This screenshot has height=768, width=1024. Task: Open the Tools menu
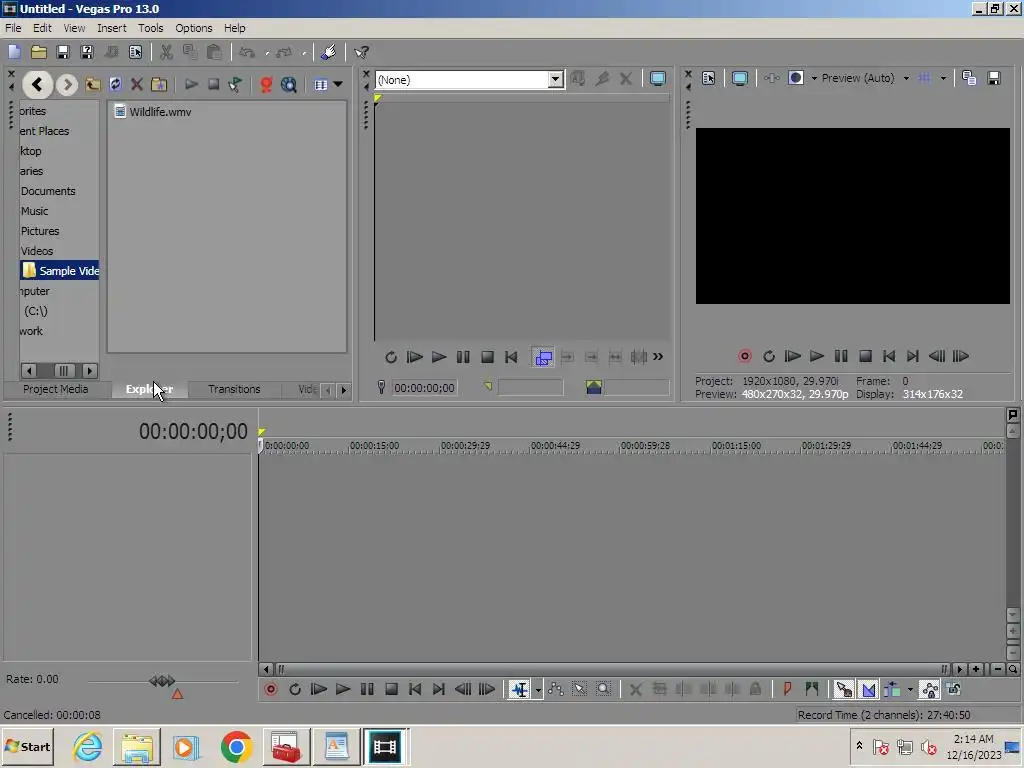coord(150,28)
